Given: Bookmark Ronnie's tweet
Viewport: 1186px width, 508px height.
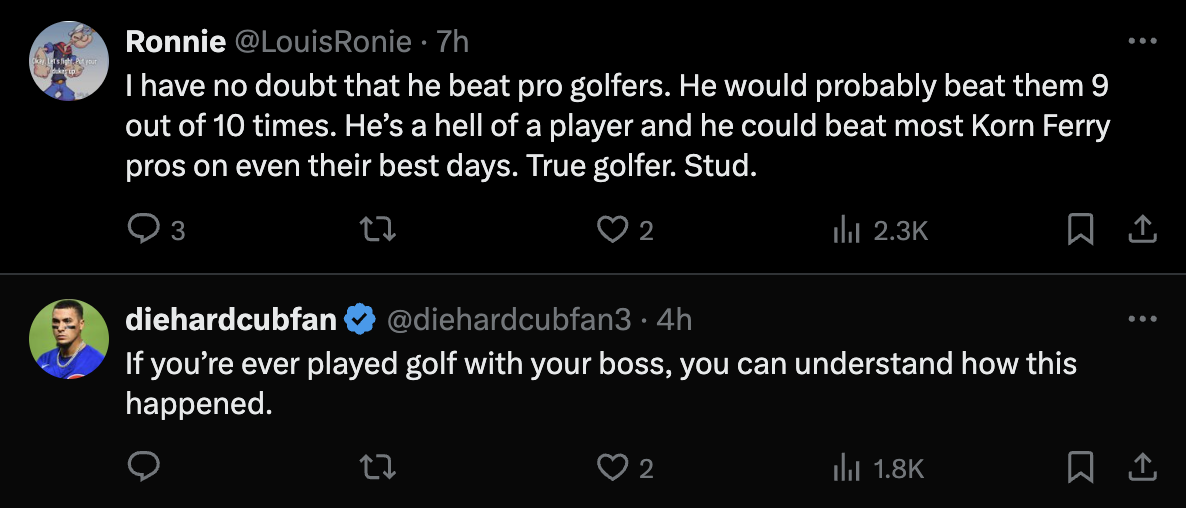Looking at the screenshot, I should tap(1080, 231).
